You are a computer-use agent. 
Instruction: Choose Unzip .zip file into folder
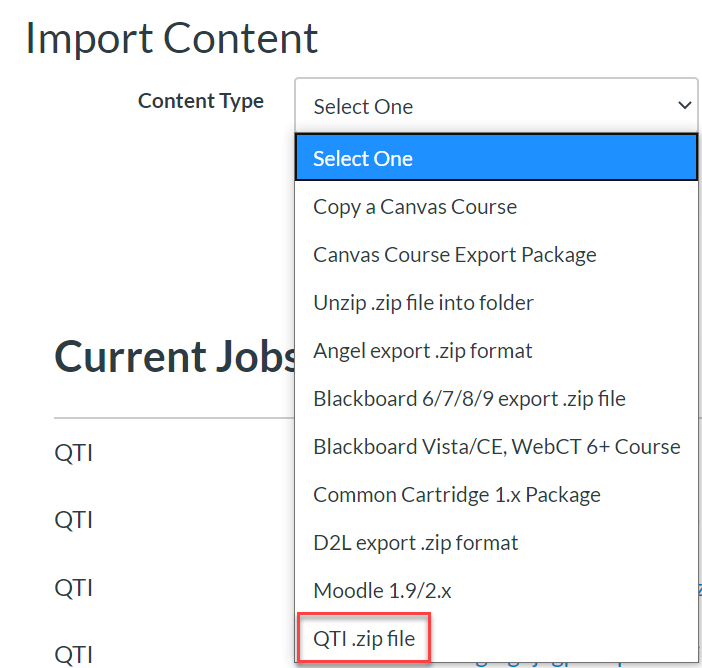click(x=423, y=303)
